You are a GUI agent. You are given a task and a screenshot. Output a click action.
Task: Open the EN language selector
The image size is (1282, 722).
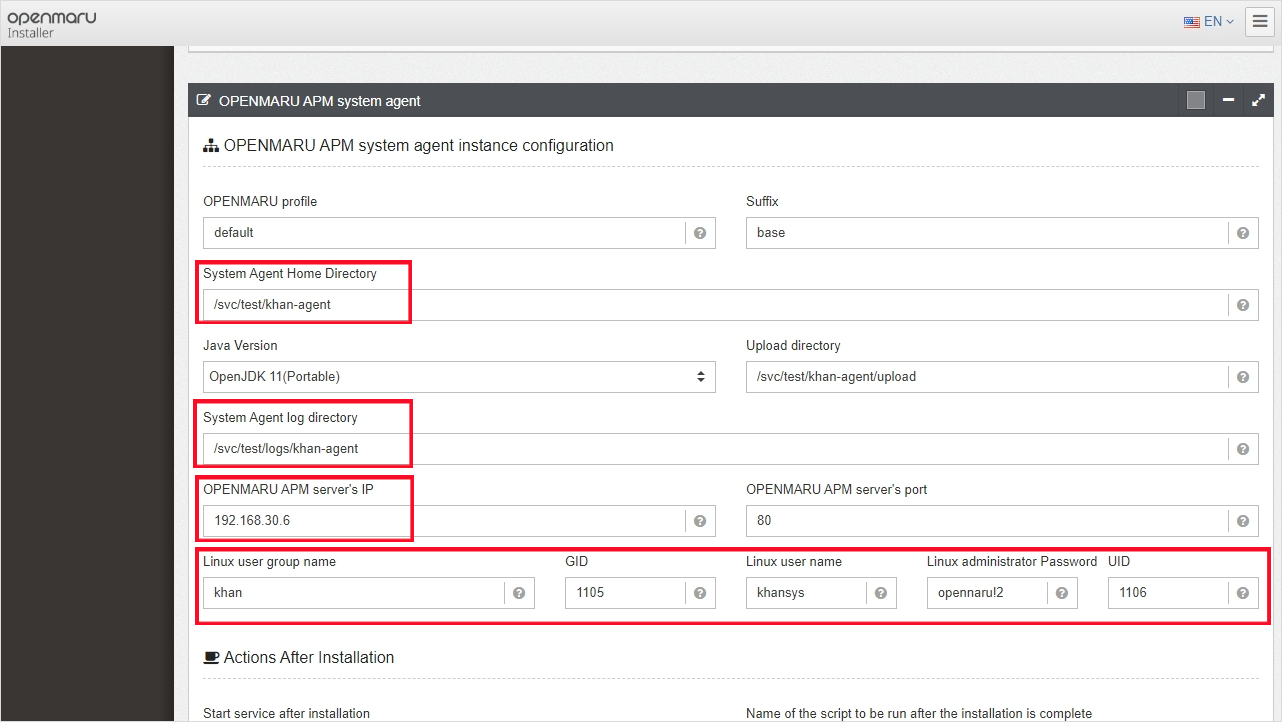(1208, 21)
